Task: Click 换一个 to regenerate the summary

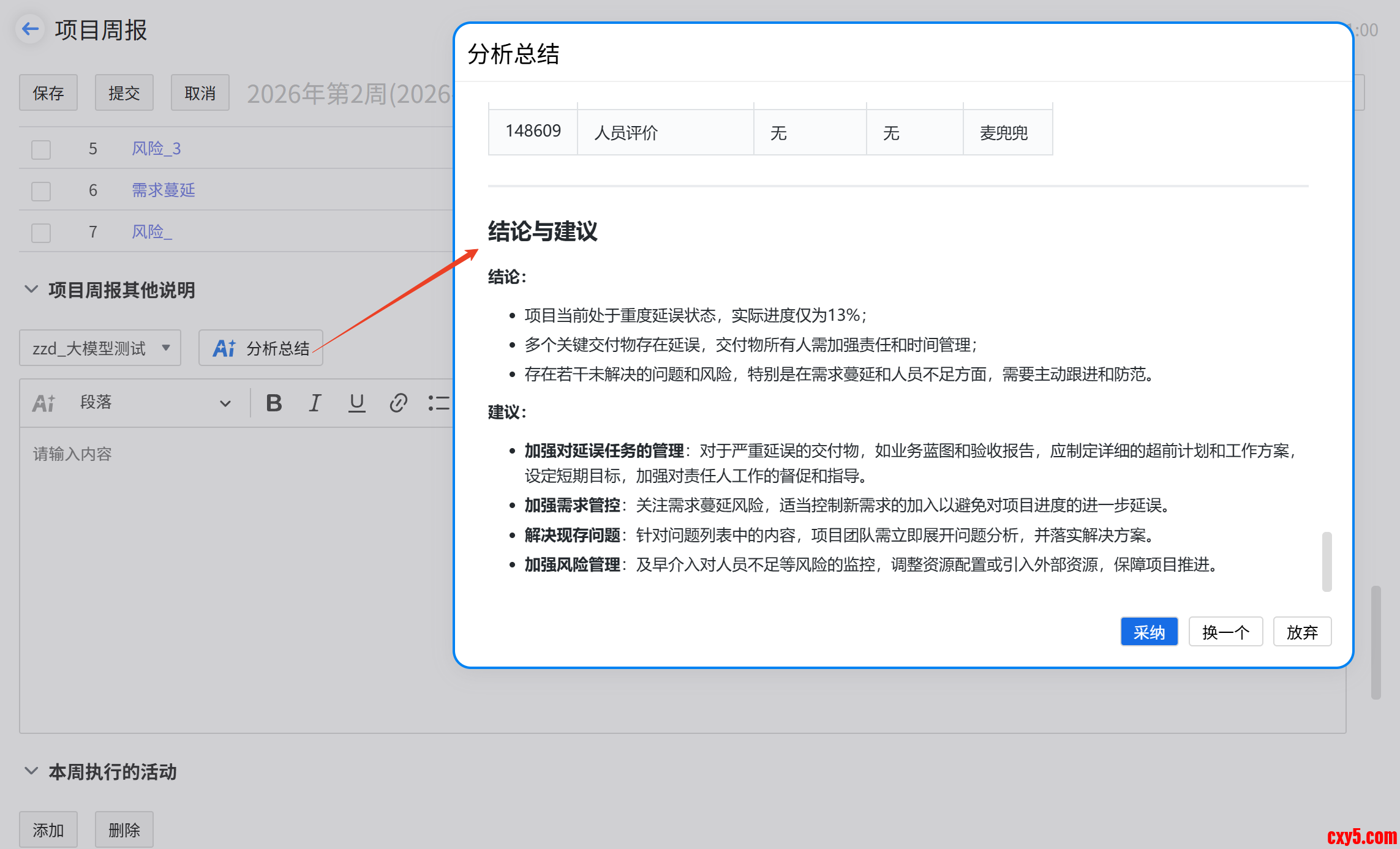Action: pyautogui.click(x=1225, y=632)
